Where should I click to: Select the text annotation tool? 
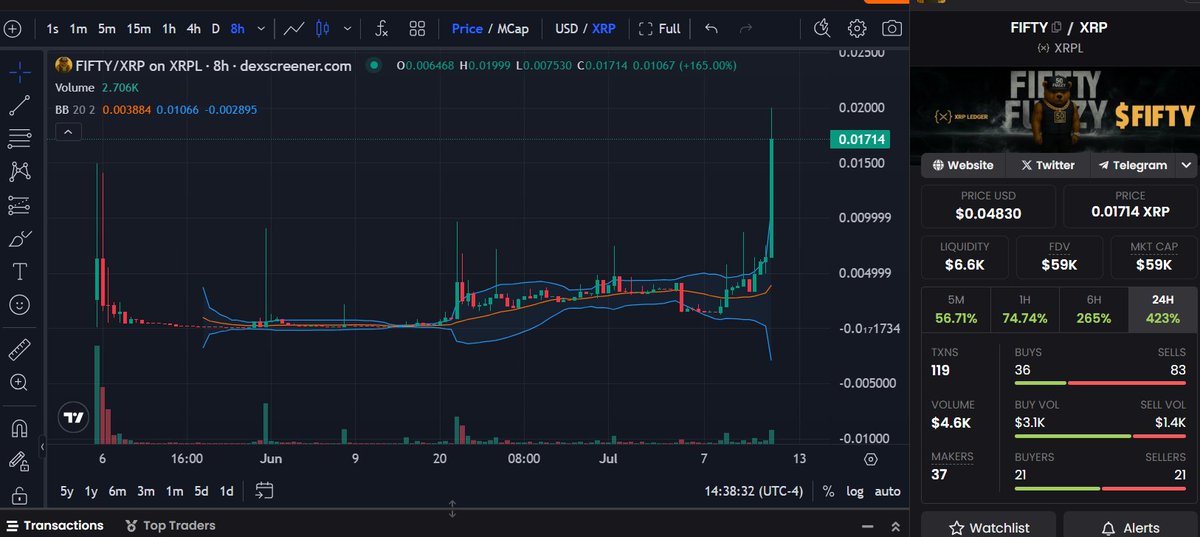coord(19,271)
